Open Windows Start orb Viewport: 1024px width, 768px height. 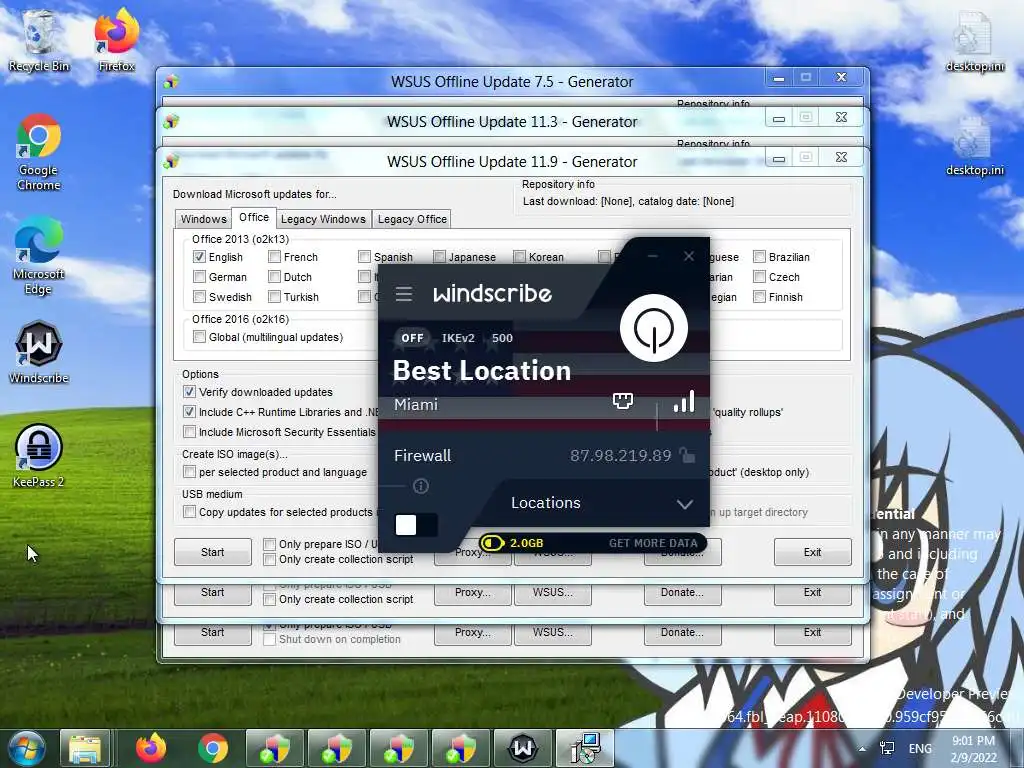coord(26,748)
